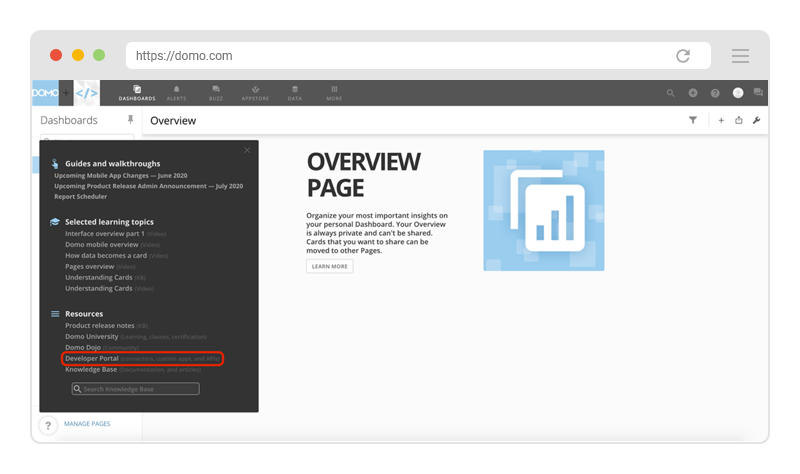Click the Manage Pages link
The image size is (800, 474).
tap(87, 424)
